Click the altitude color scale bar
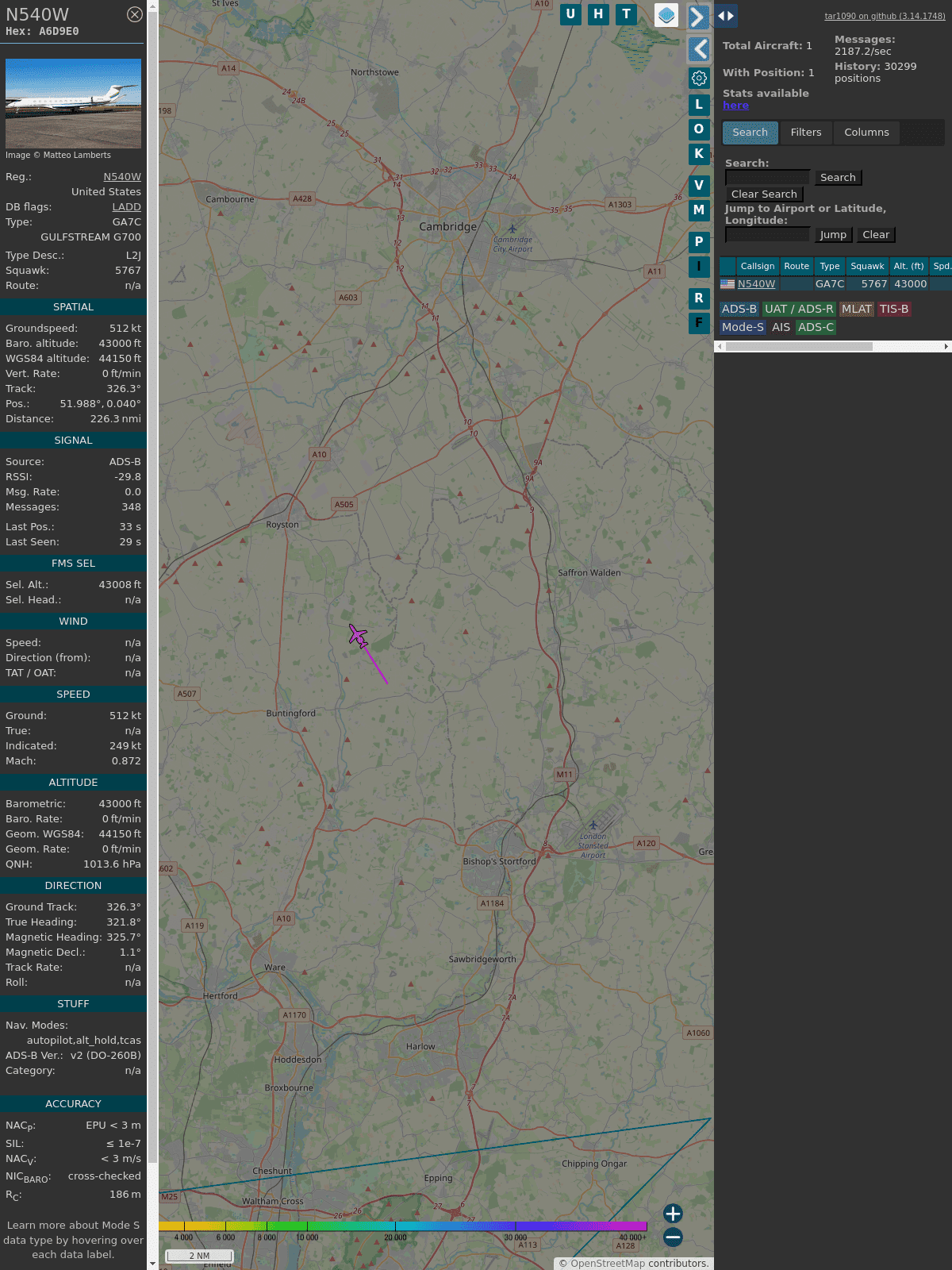The image size is (952, 1270). click(x=403, y=1226)
